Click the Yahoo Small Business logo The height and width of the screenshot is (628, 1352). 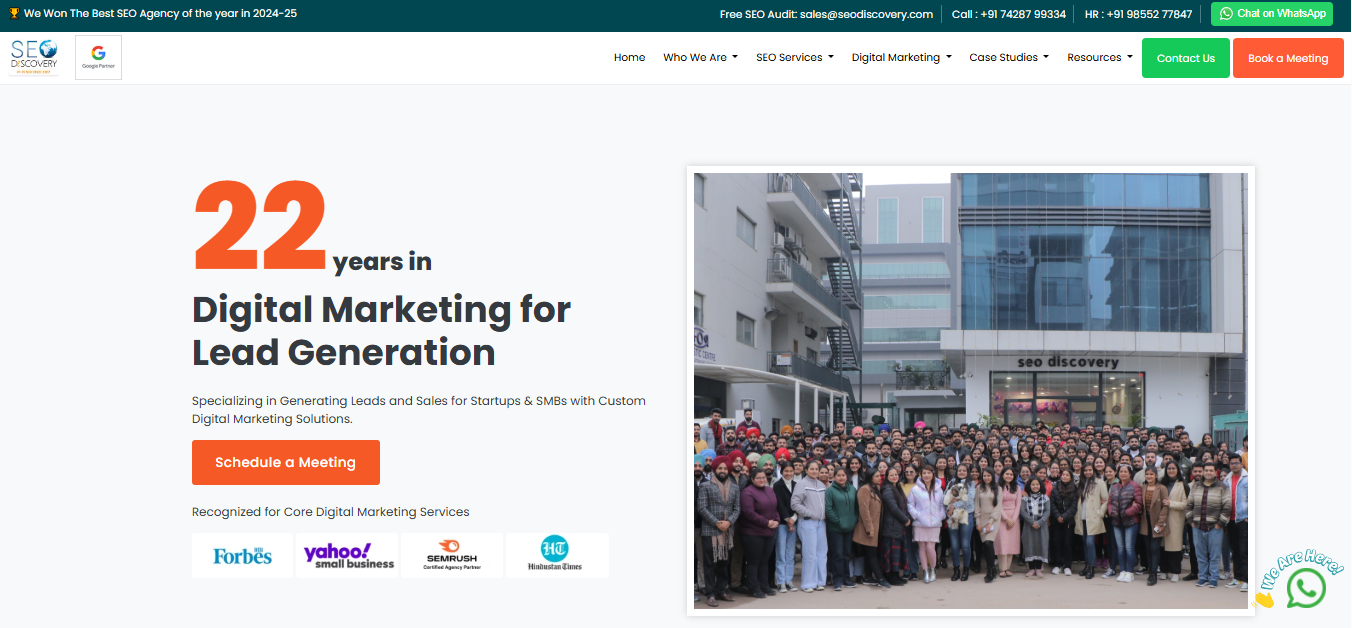348,556
